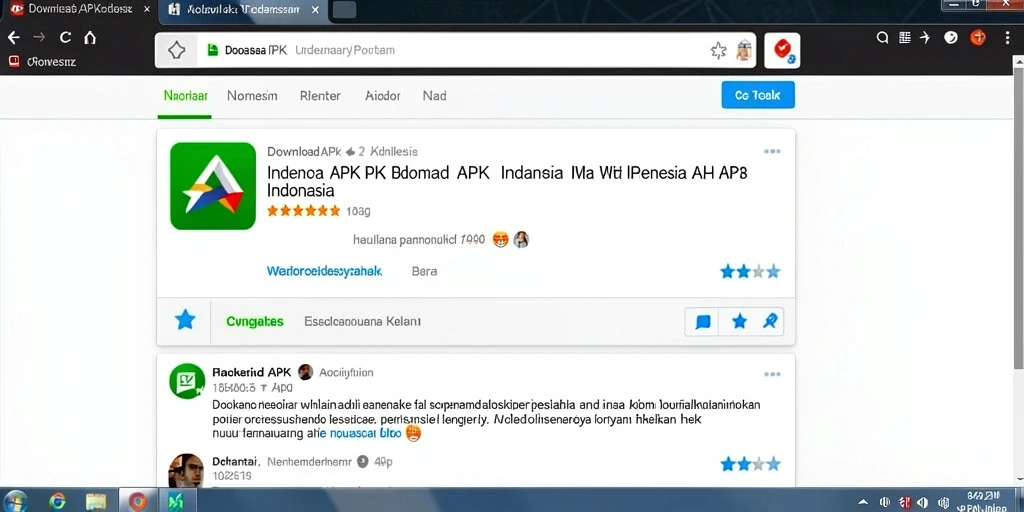Click the star favorite action button
1024x512 pixels.
coord(739,321)
